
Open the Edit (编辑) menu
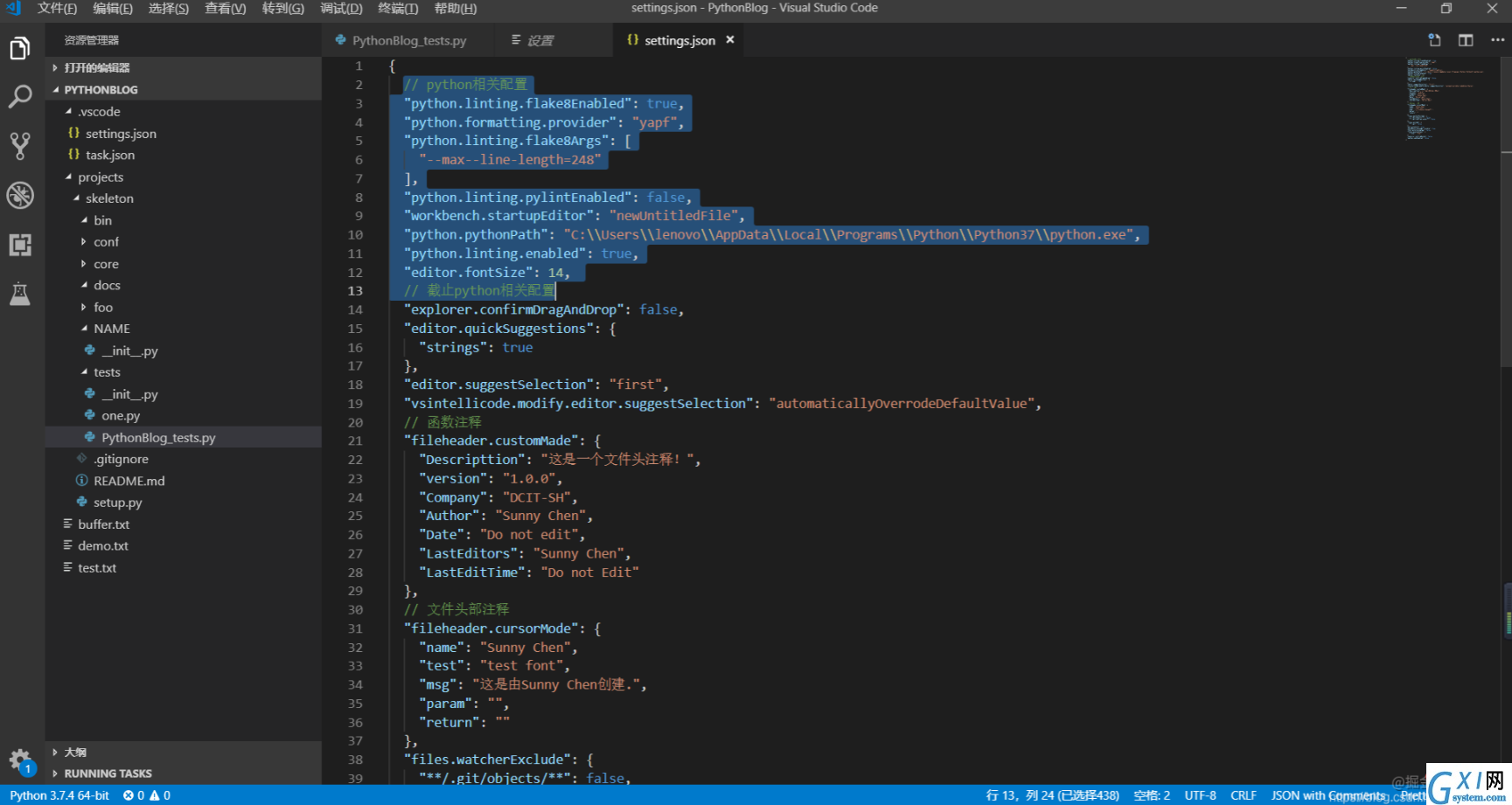click(x=113, y=9)
